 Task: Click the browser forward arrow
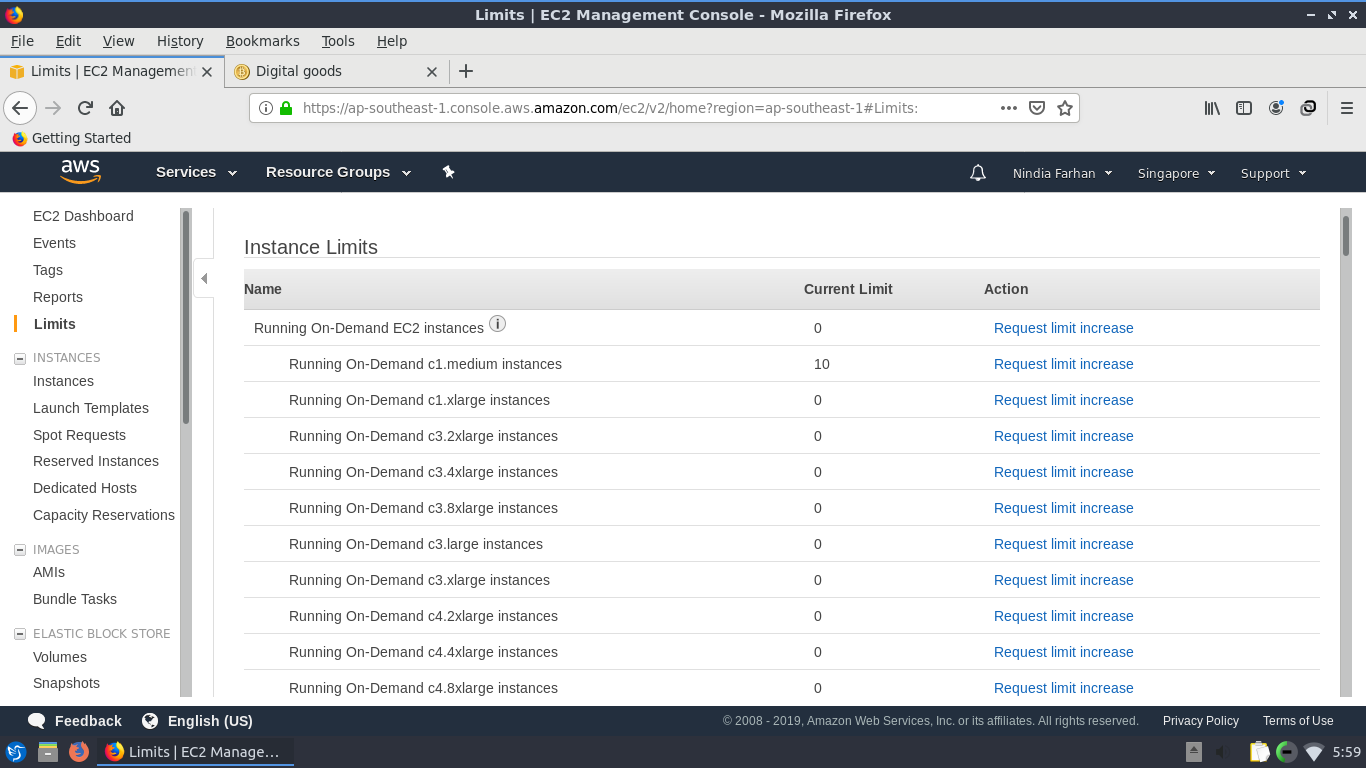(53, 108)
